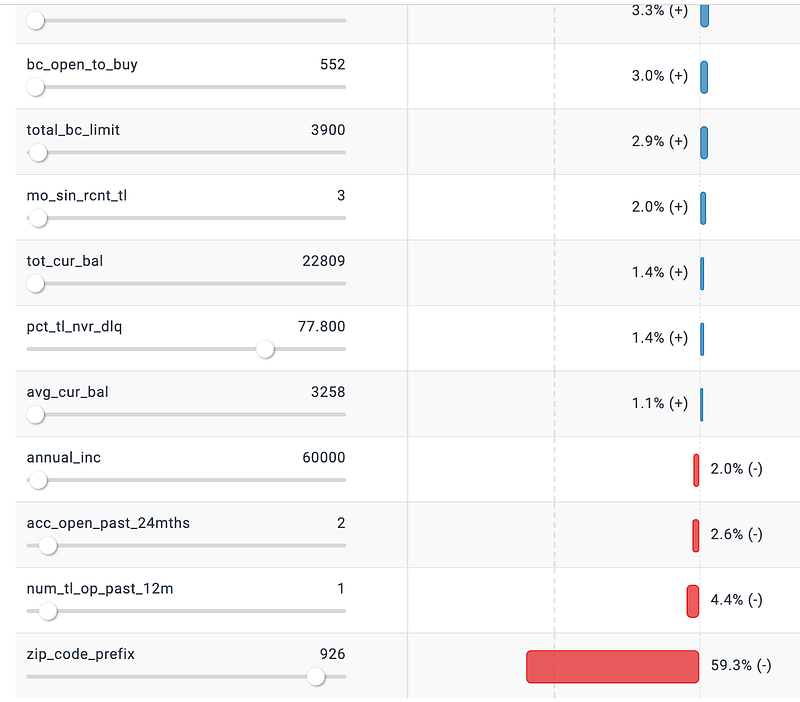Click the red 2.6% acc_open_past_24mths bar
This screenshot has width=800, height=702.
(x=696, y=535)
